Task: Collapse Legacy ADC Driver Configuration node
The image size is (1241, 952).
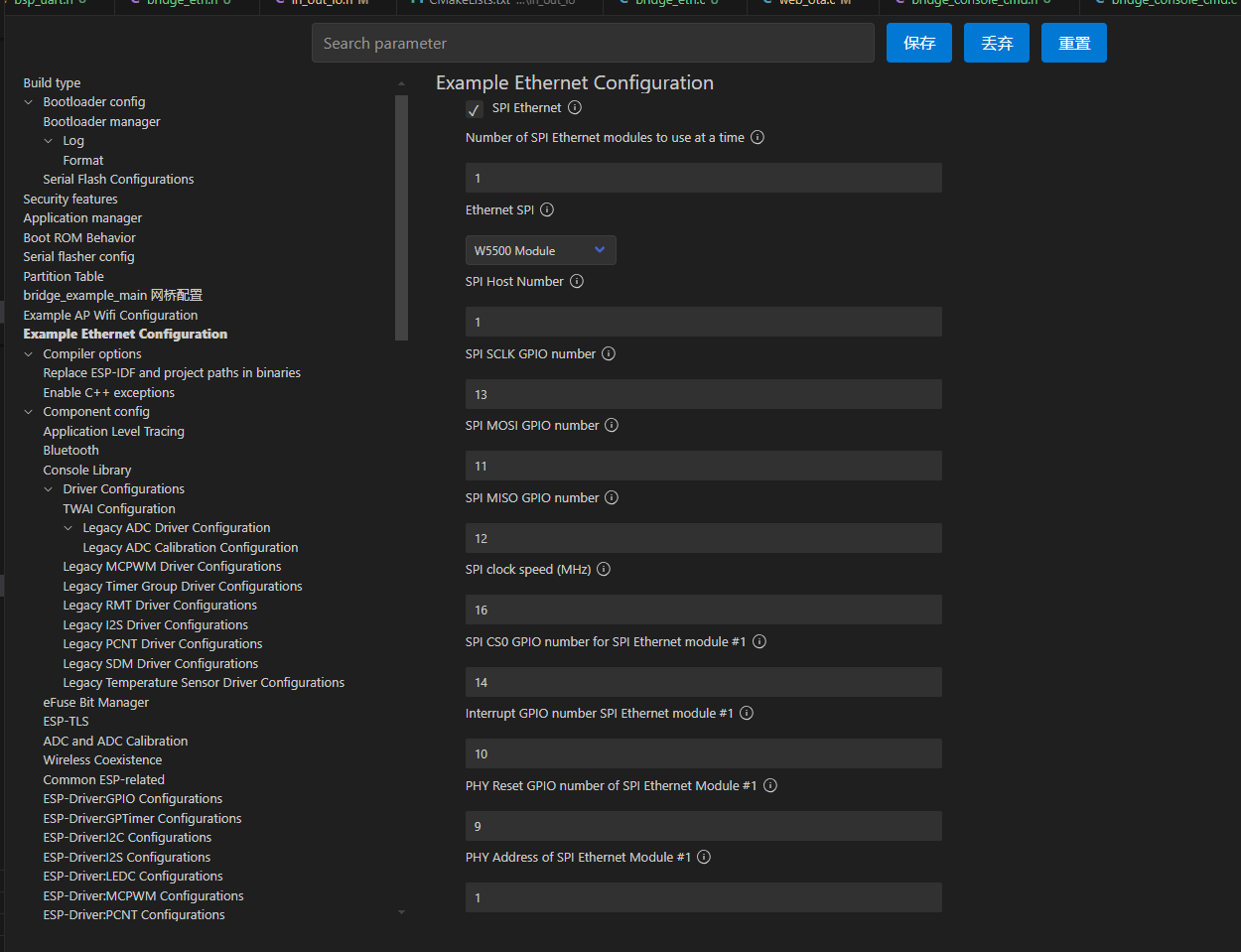Action: click(69, 528)
